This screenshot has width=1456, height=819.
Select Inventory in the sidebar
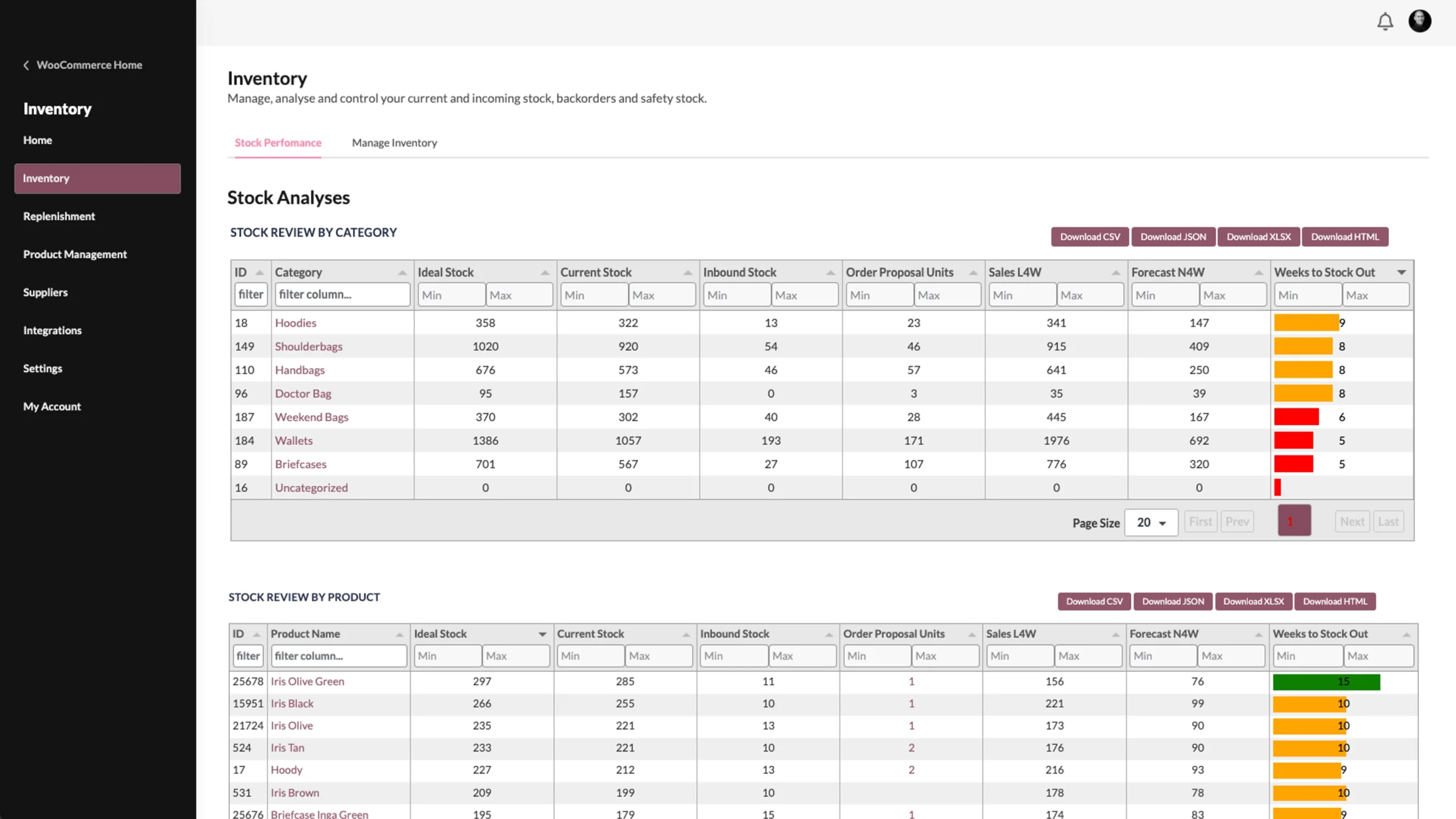(97, 179)
